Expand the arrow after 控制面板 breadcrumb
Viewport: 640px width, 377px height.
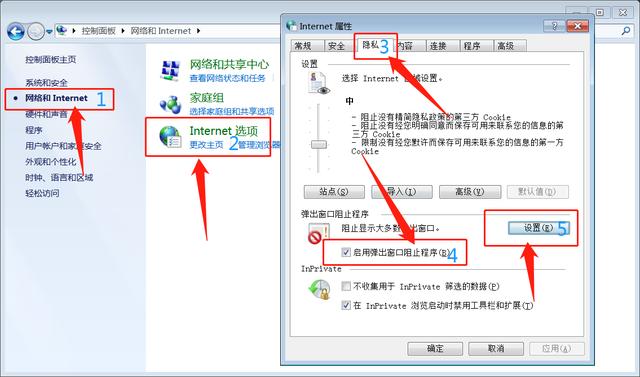pos(123,31)
